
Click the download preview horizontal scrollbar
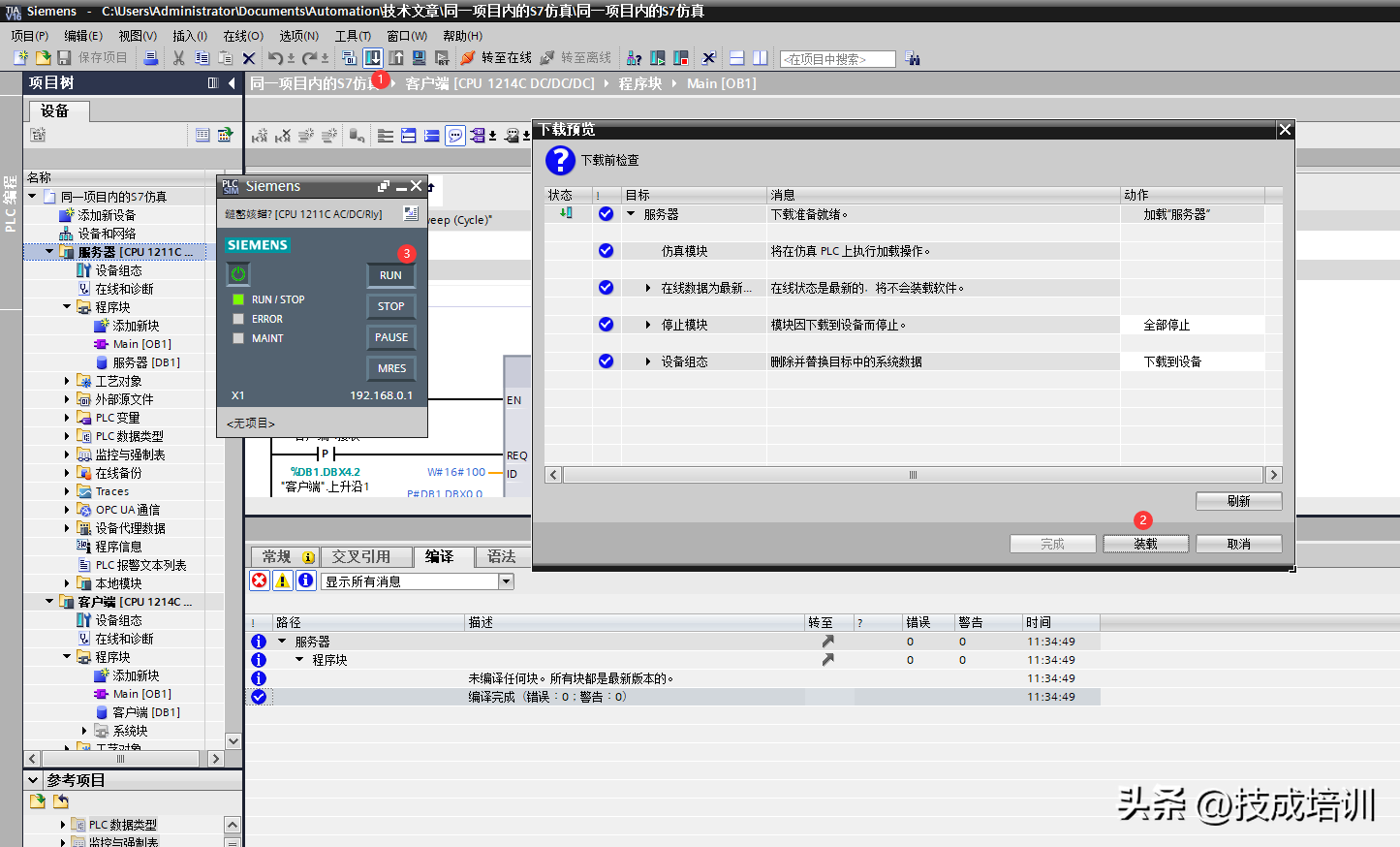913,475
